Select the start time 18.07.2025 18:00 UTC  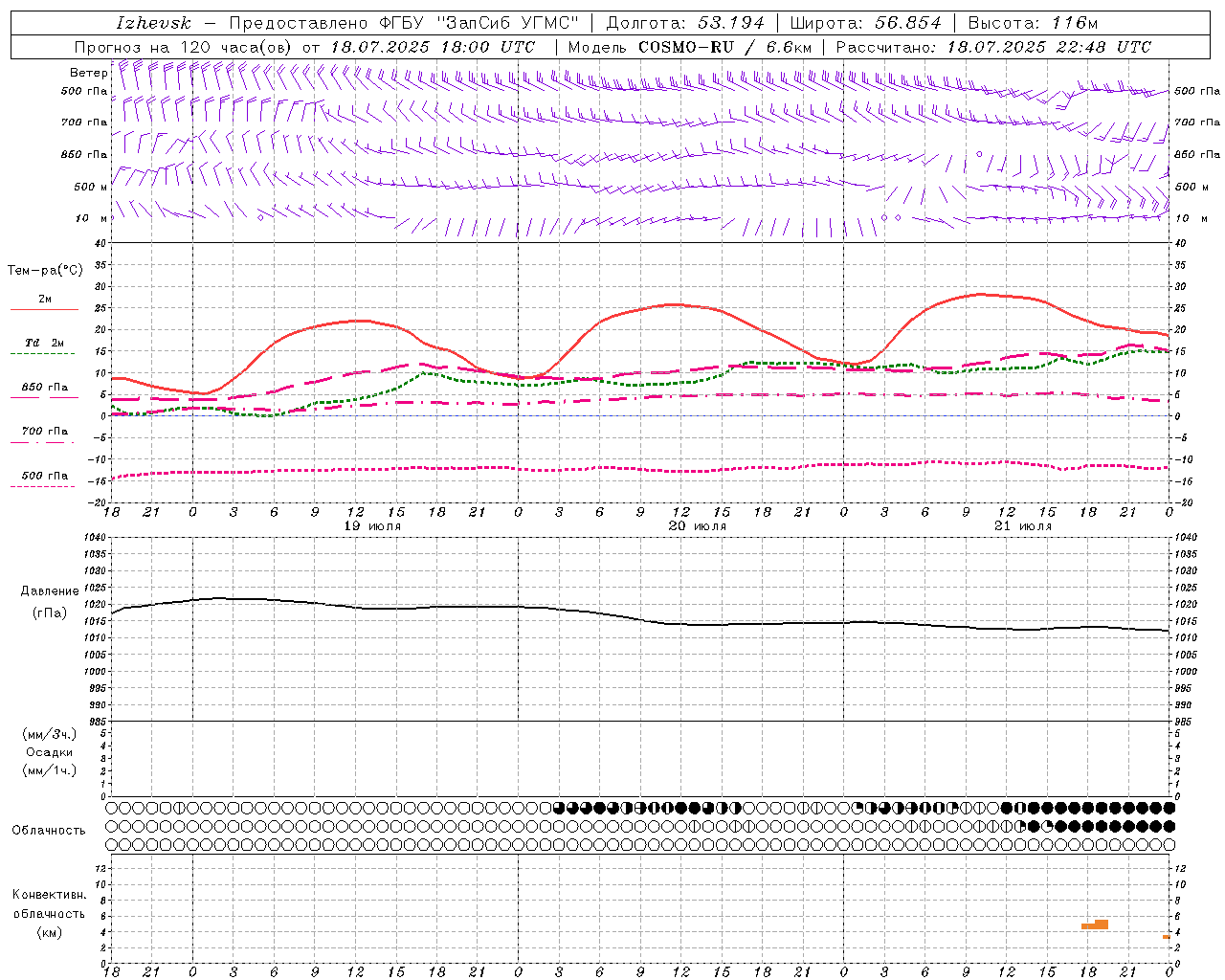click(x=433, y=47)
